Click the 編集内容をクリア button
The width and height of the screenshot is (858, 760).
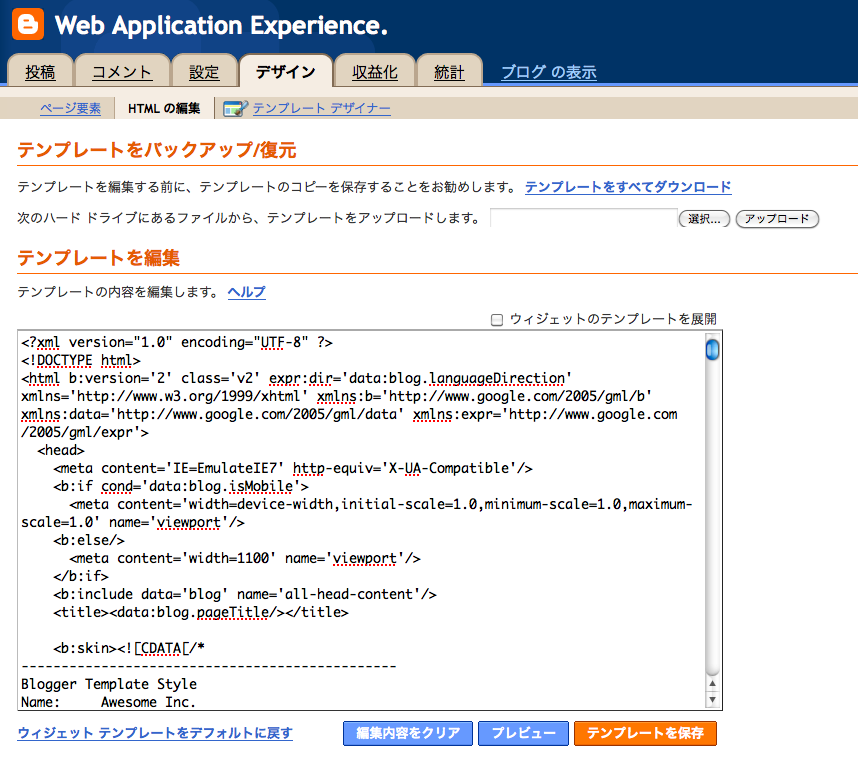[408, 733]
